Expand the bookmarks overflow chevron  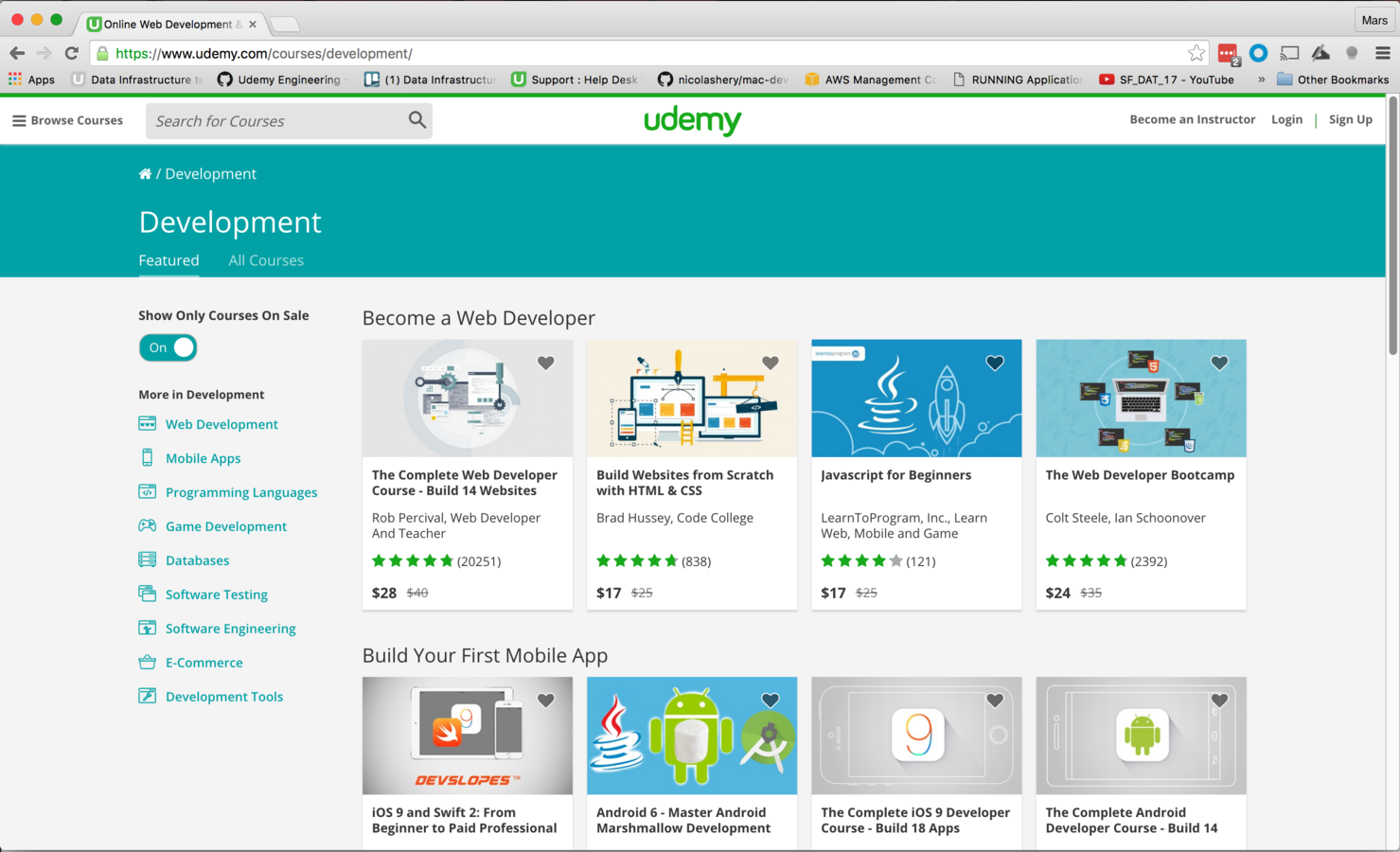tap(1261, 80)
